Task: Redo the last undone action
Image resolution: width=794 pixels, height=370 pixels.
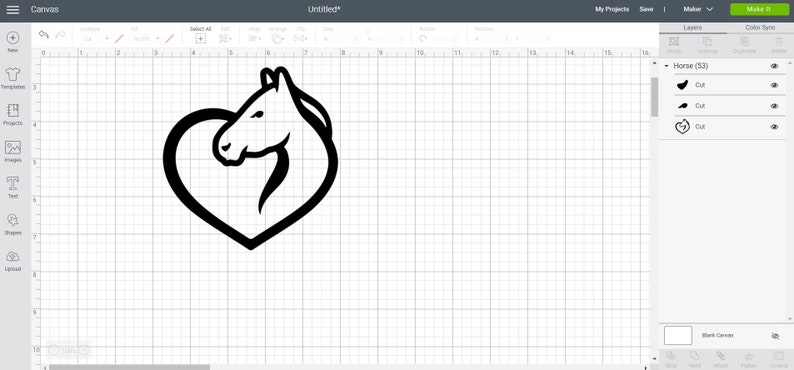Action: click(60, 34)
